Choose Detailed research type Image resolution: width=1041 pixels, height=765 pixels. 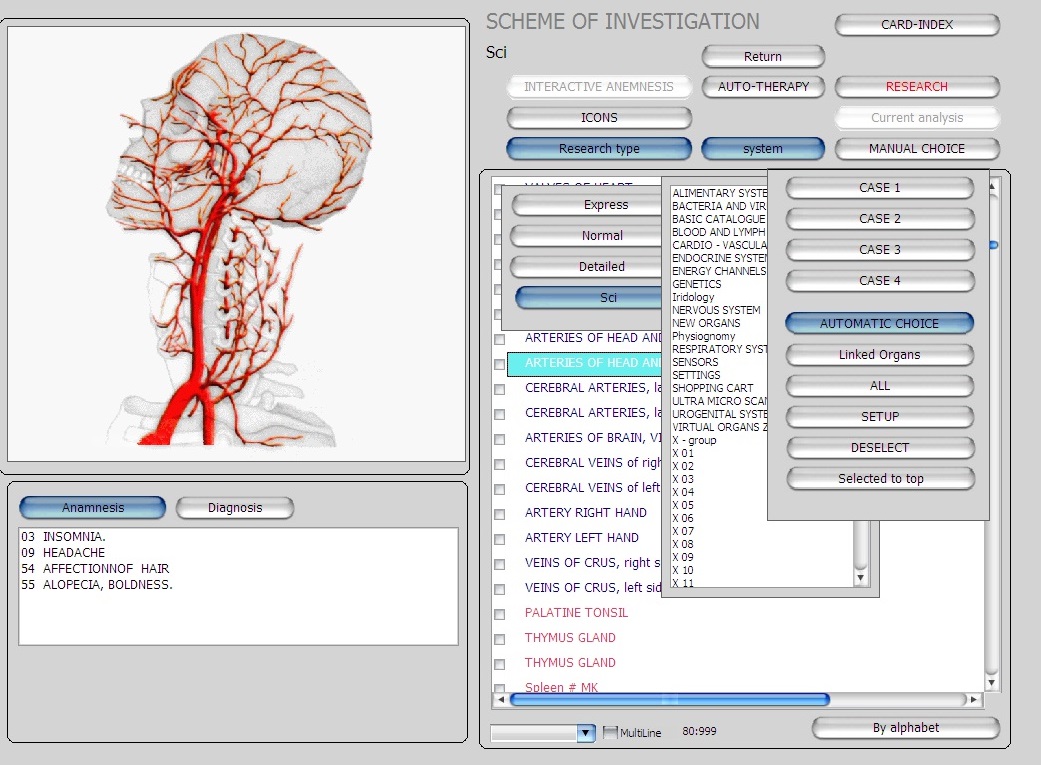(601, 267)
